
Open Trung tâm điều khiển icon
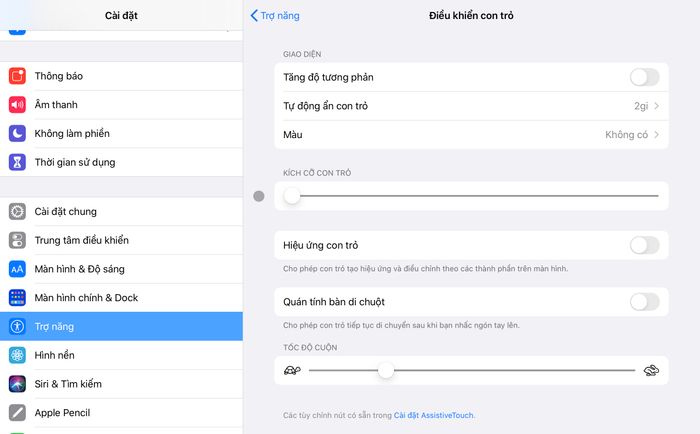(x=18, y=240)
